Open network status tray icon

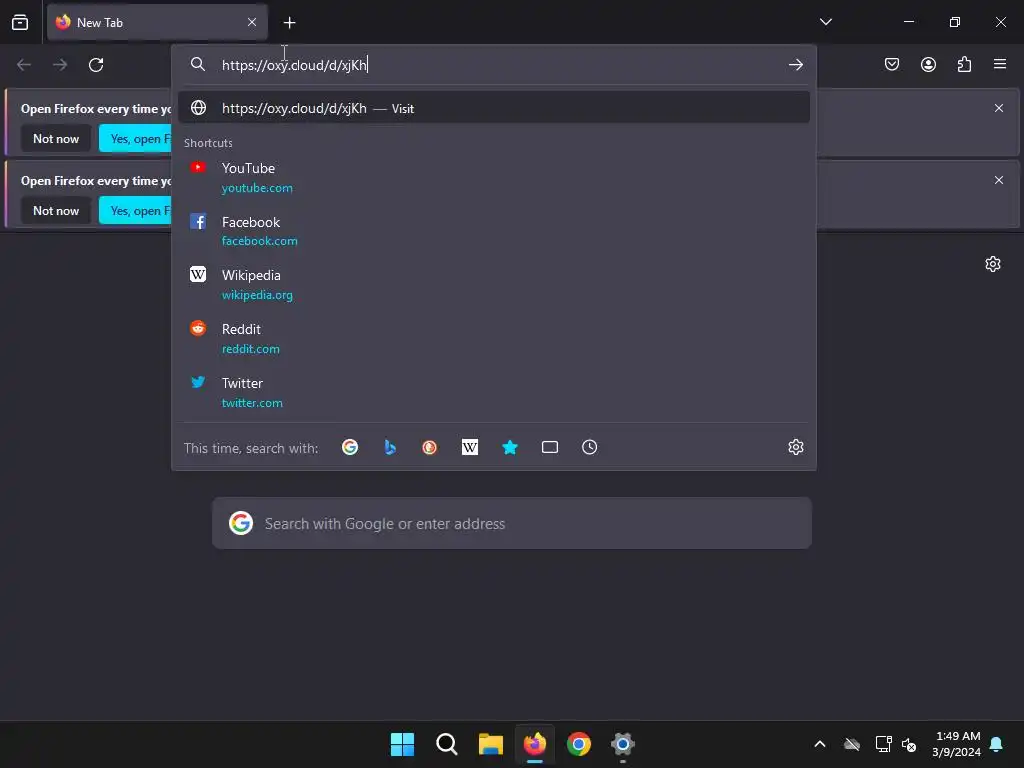pos(884,744)
